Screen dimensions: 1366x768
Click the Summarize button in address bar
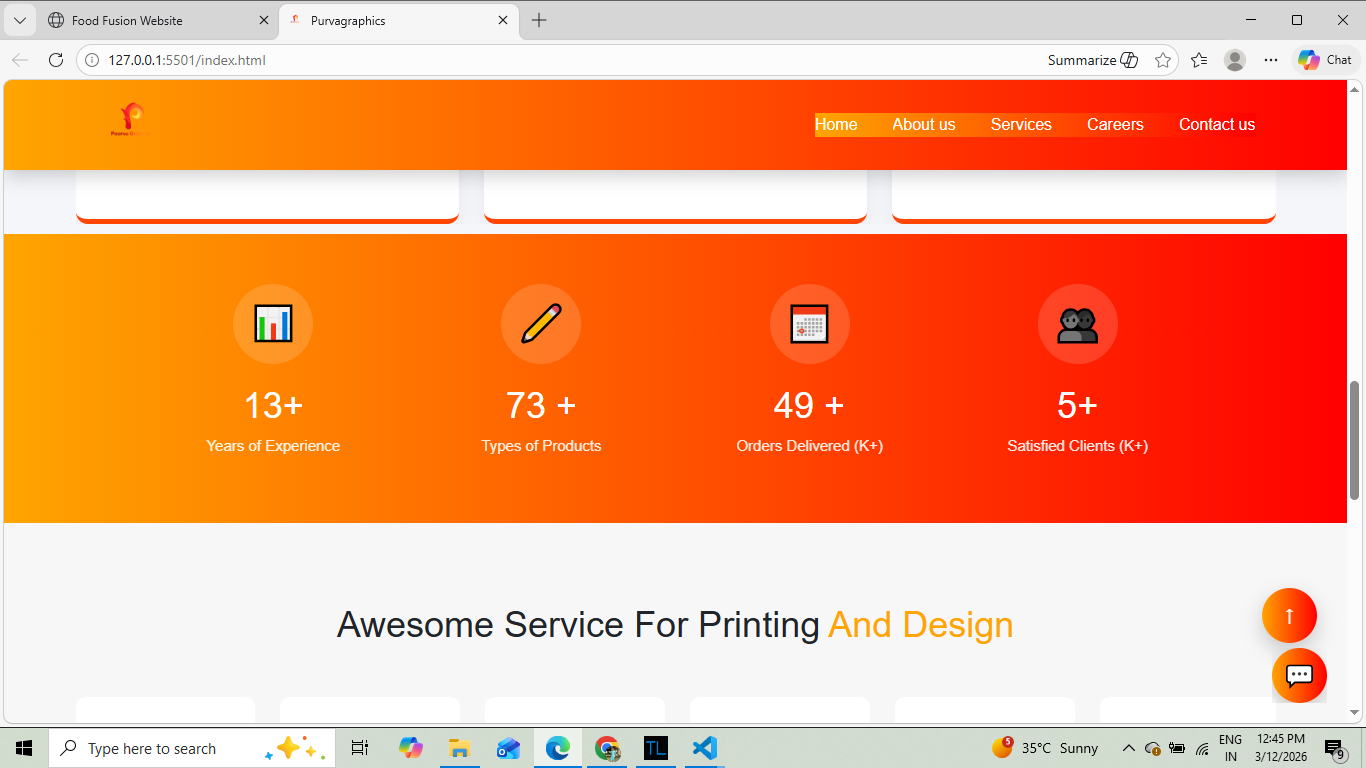coord(1092,60)
